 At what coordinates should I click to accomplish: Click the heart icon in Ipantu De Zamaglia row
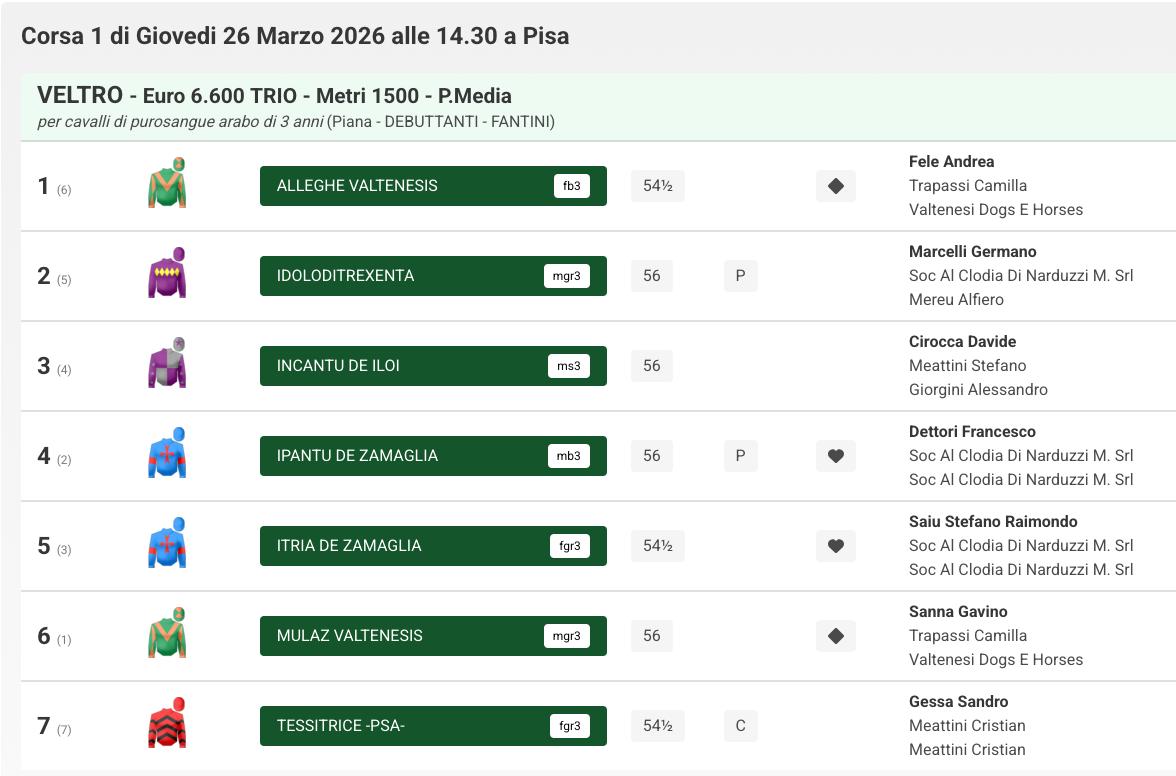[836, 456]
